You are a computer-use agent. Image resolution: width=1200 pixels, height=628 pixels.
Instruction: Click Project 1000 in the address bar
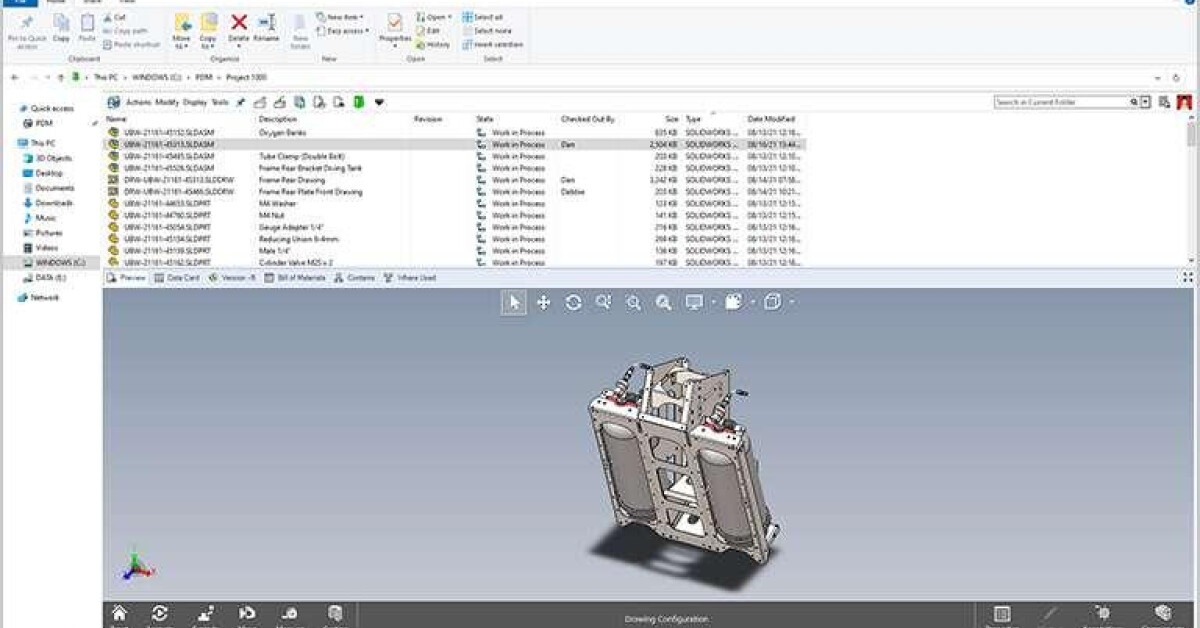tap(246, 77)
